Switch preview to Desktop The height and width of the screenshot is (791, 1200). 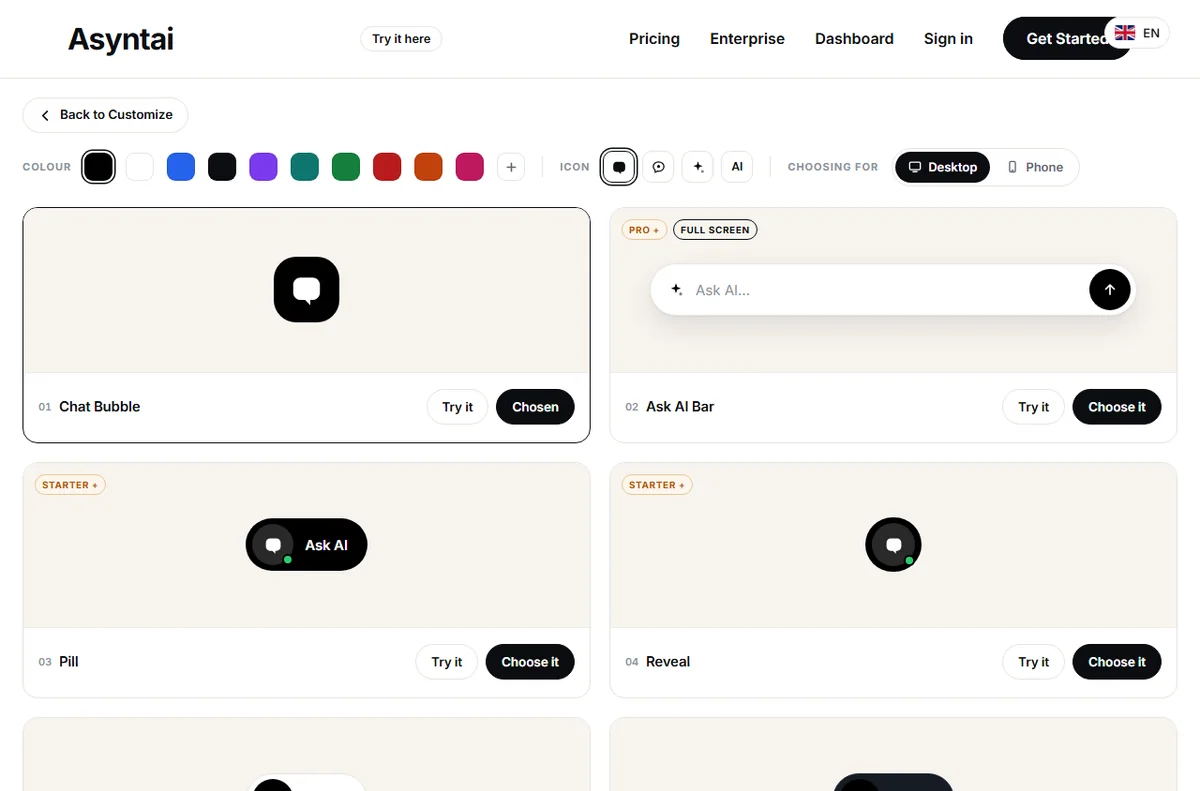[942, 167]
